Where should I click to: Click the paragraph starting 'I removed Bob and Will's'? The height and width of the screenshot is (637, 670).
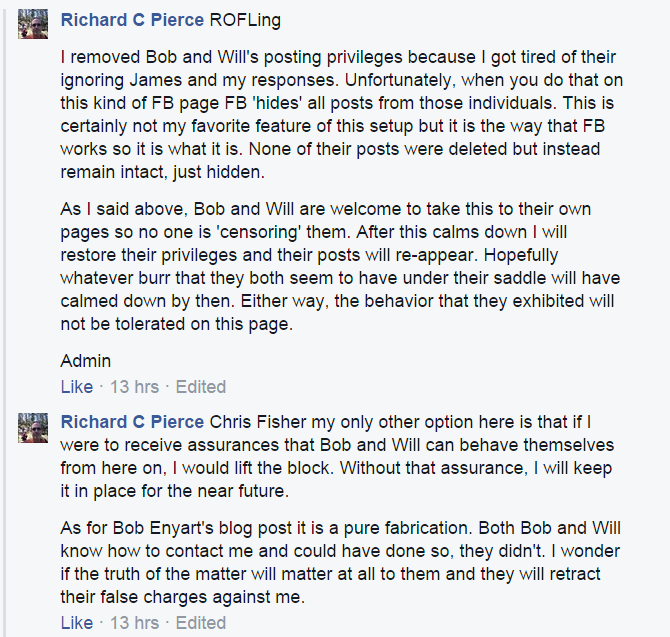[338, 115]
